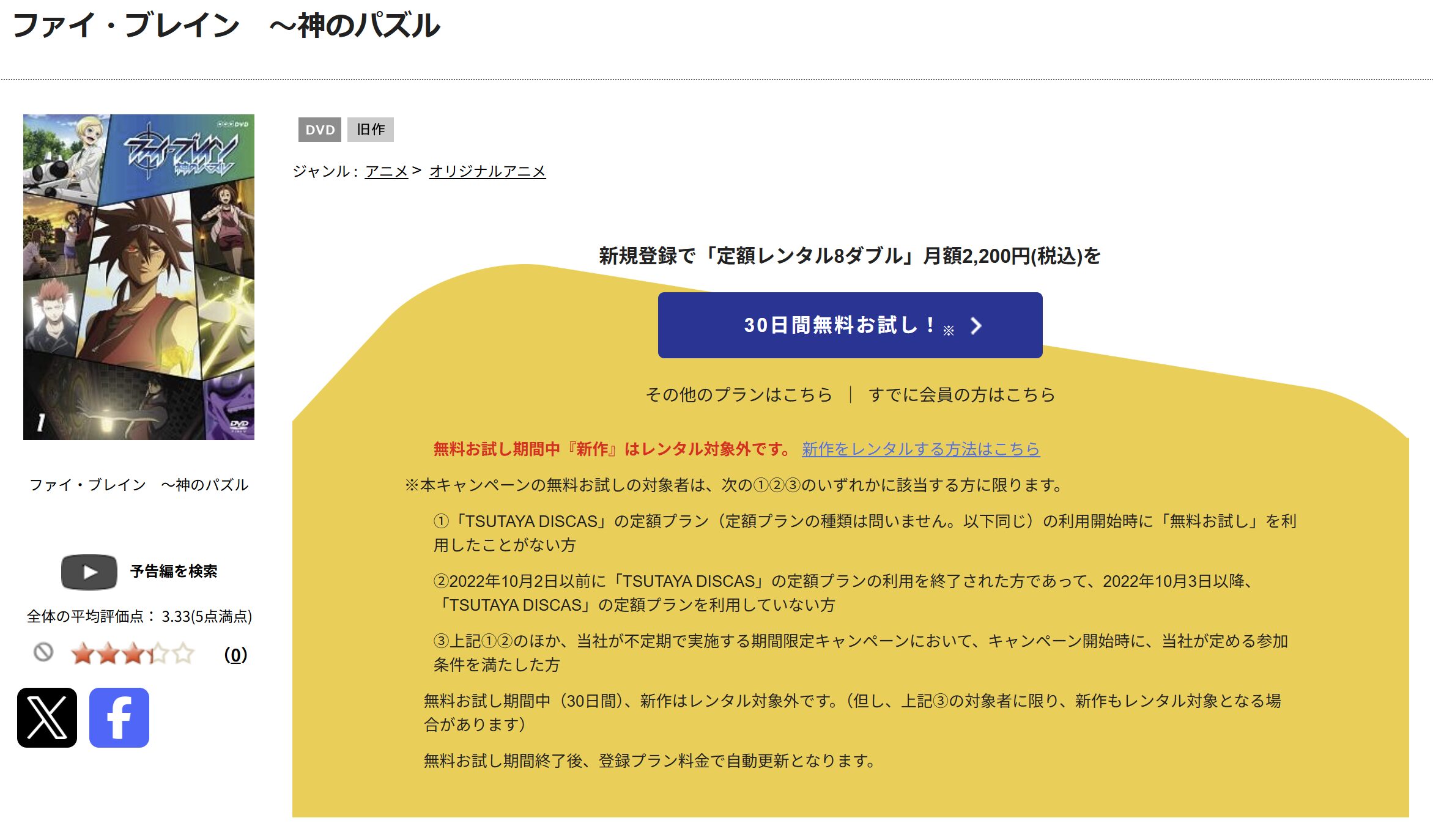
Task: Click condition ① about TSUTAYA DISCAS 定額プラン
Action: tap(865, 533)
